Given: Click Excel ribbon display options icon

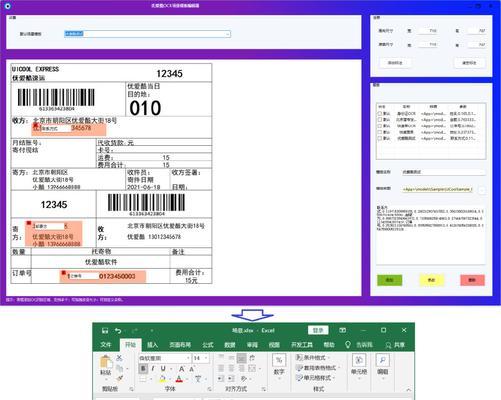Looking at the screenshot, I should (342, 330).
